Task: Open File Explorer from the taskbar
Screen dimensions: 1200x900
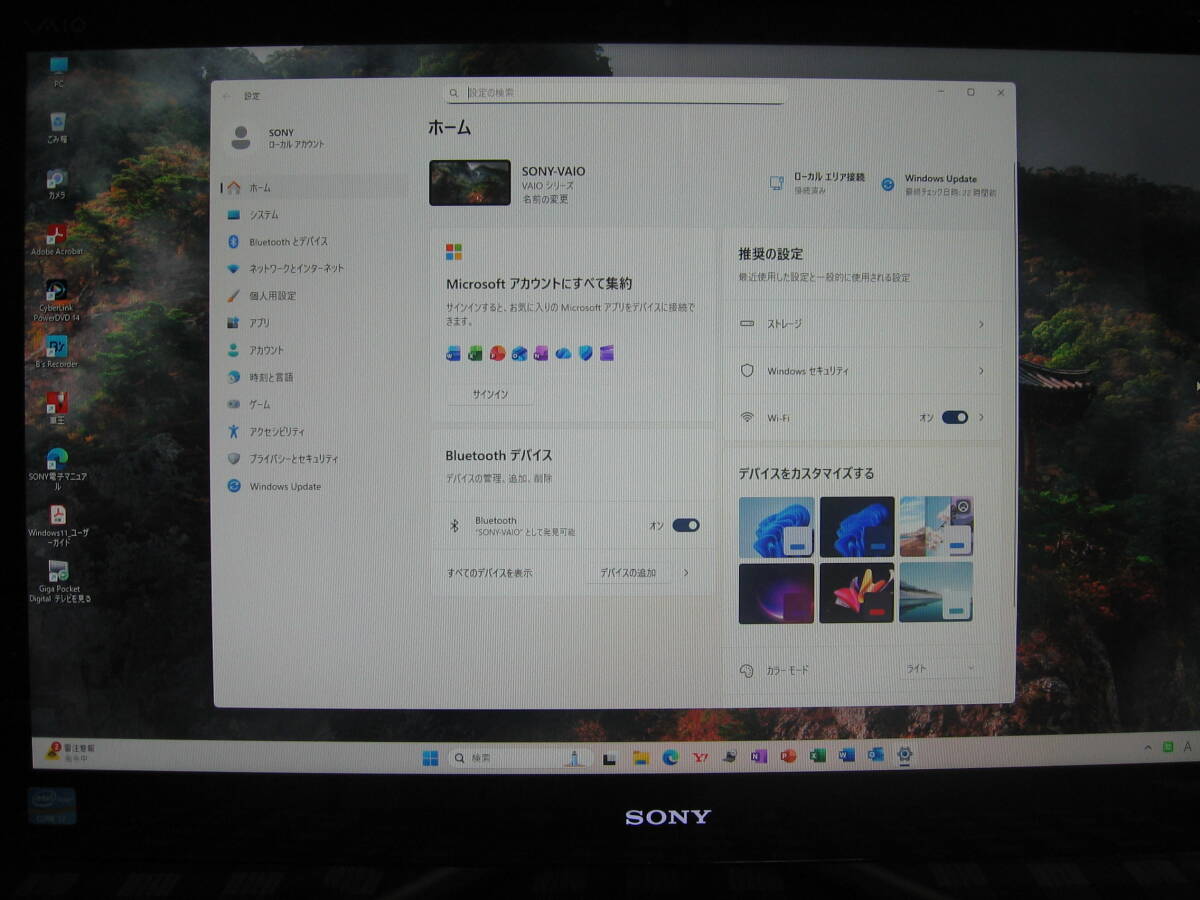Action: tap(641, 758)
